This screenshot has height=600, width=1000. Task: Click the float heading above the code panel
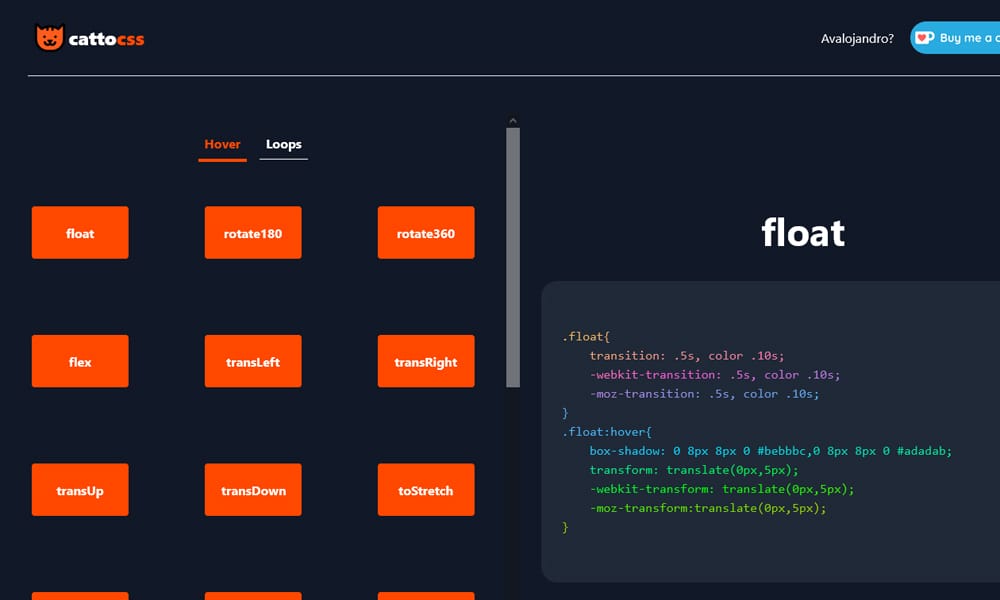click(803, 232)
